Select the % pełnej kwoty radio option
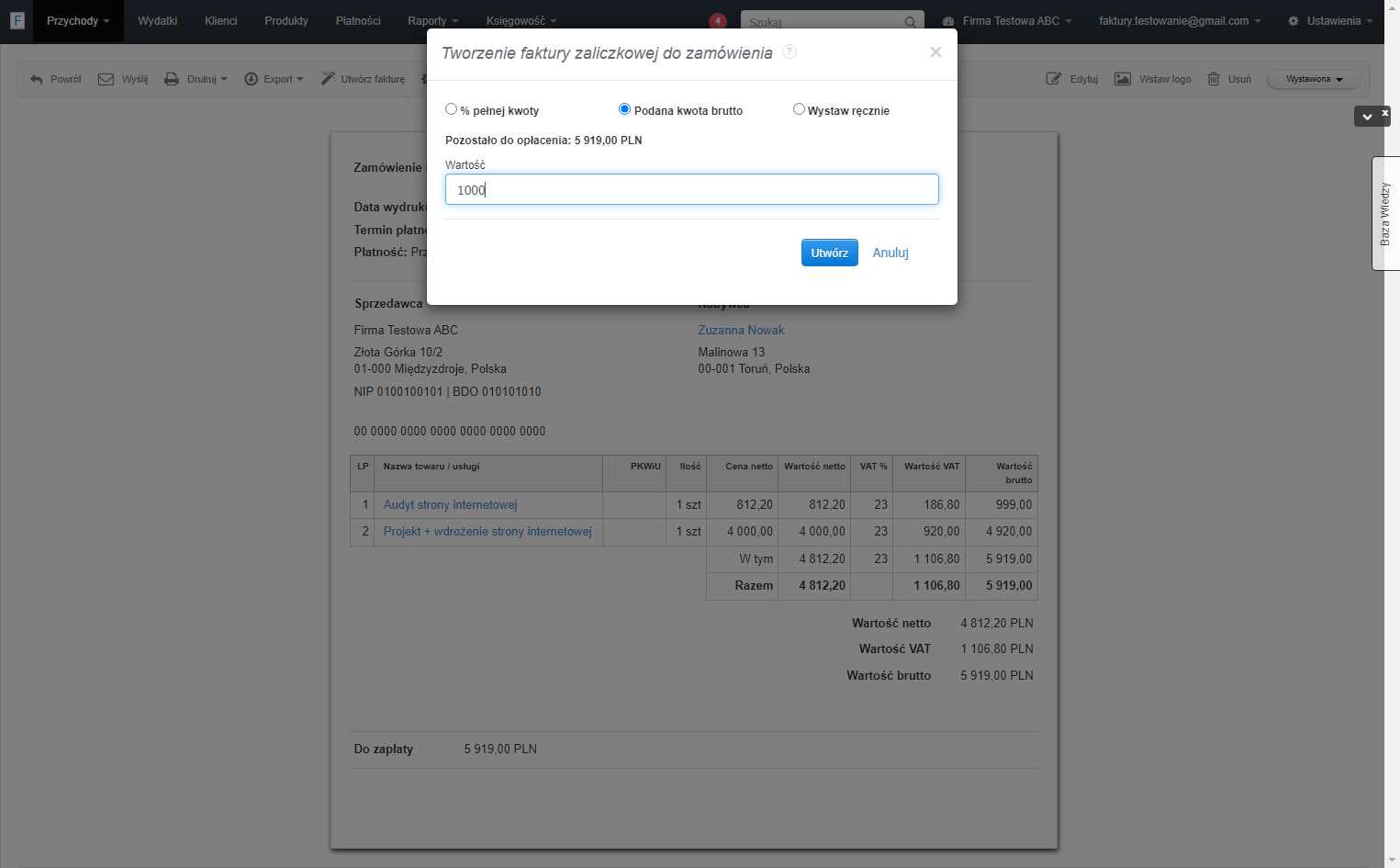Screen dimensions: 1400x868 pos(451,109)
